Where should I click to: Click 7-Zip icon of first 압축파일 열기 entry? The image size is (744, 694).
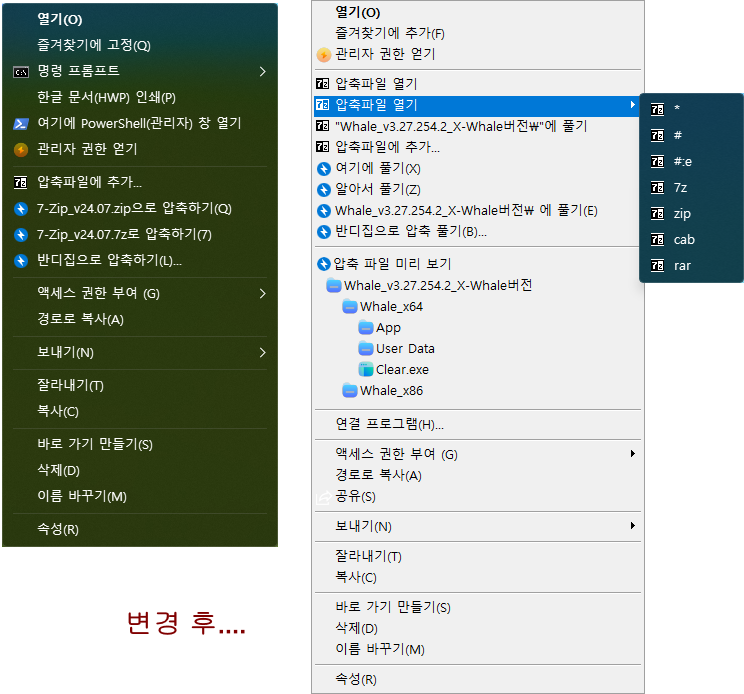(322, 84)
